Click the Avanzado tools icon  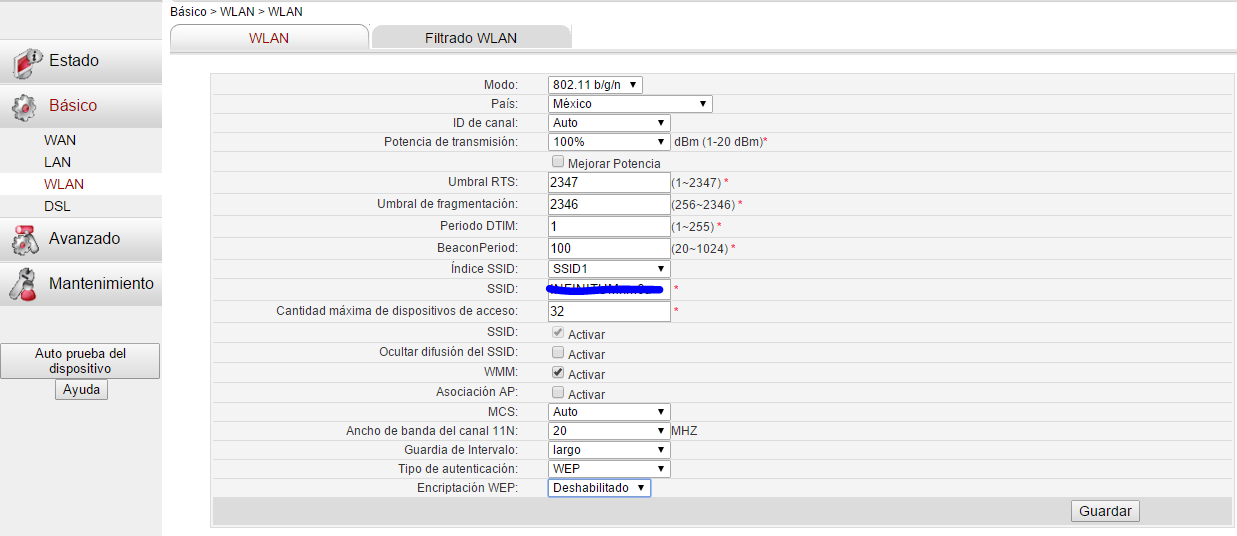click(x=25, y=240)
